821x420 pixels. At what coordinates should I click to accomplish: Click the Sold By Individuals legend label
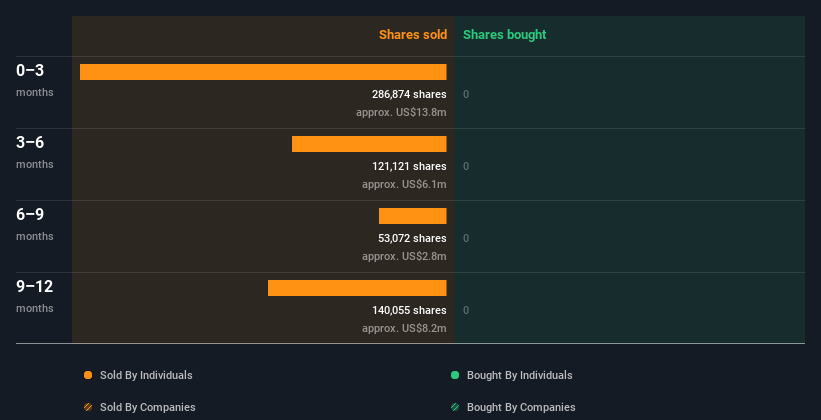click(x=146, y=375)
